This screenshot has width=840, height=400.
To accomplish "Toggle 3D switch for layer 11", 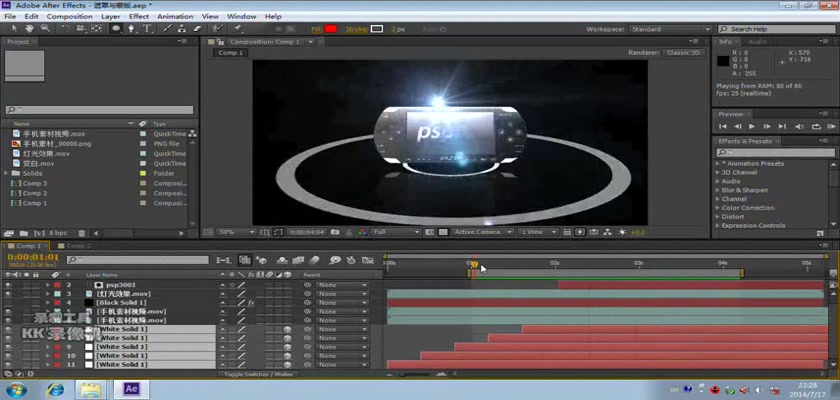I will point(287,365).
